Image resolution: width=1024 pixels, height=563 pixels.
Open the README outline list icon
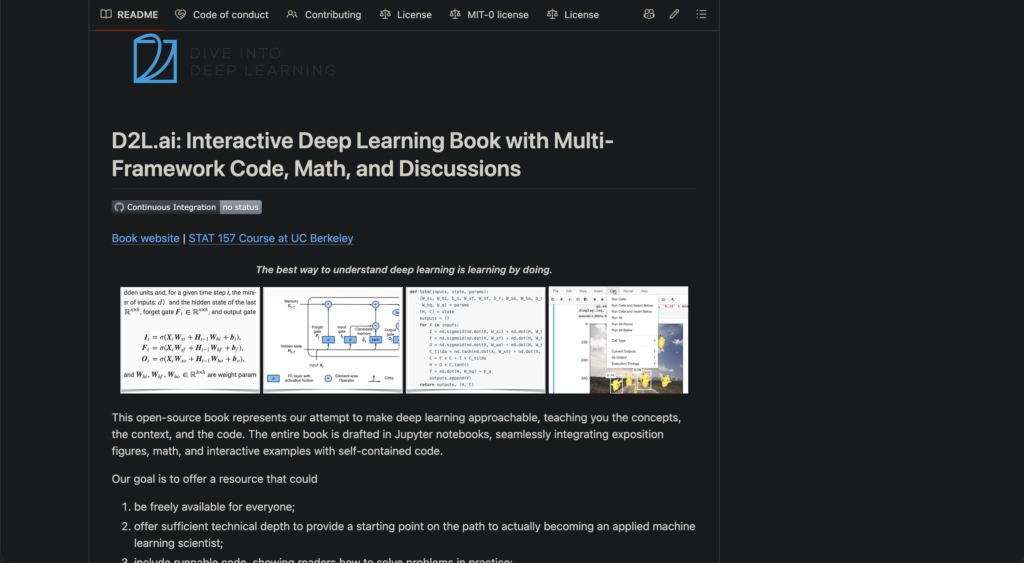[x=701, y=14]
